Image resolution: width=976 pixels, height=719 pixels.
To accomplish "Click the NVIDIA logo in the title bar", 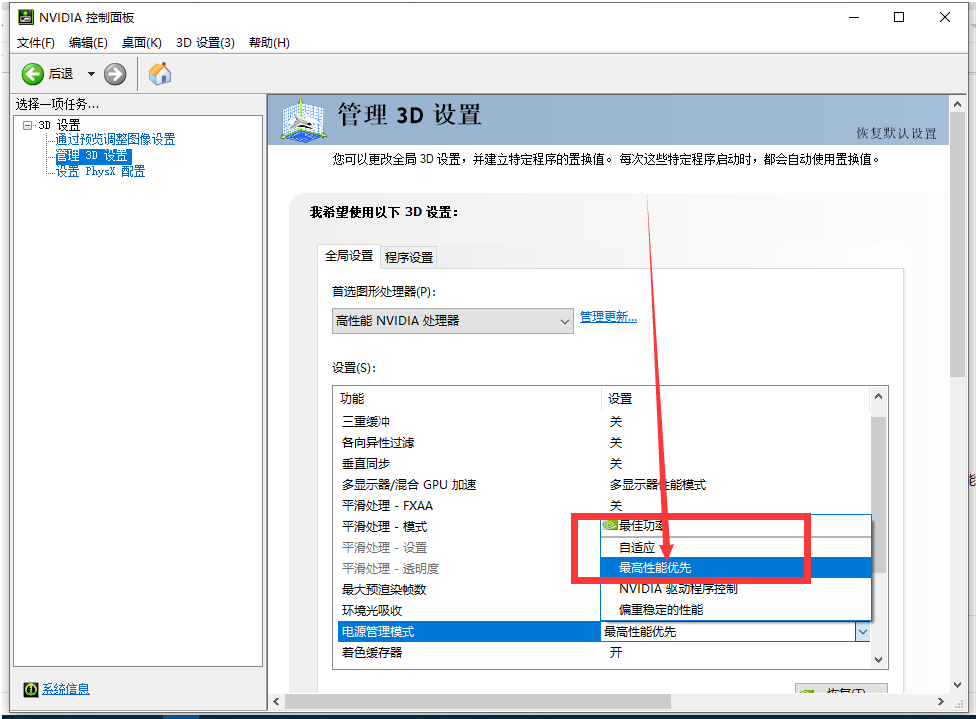I will pyautogui.click(x=24, y=16).
